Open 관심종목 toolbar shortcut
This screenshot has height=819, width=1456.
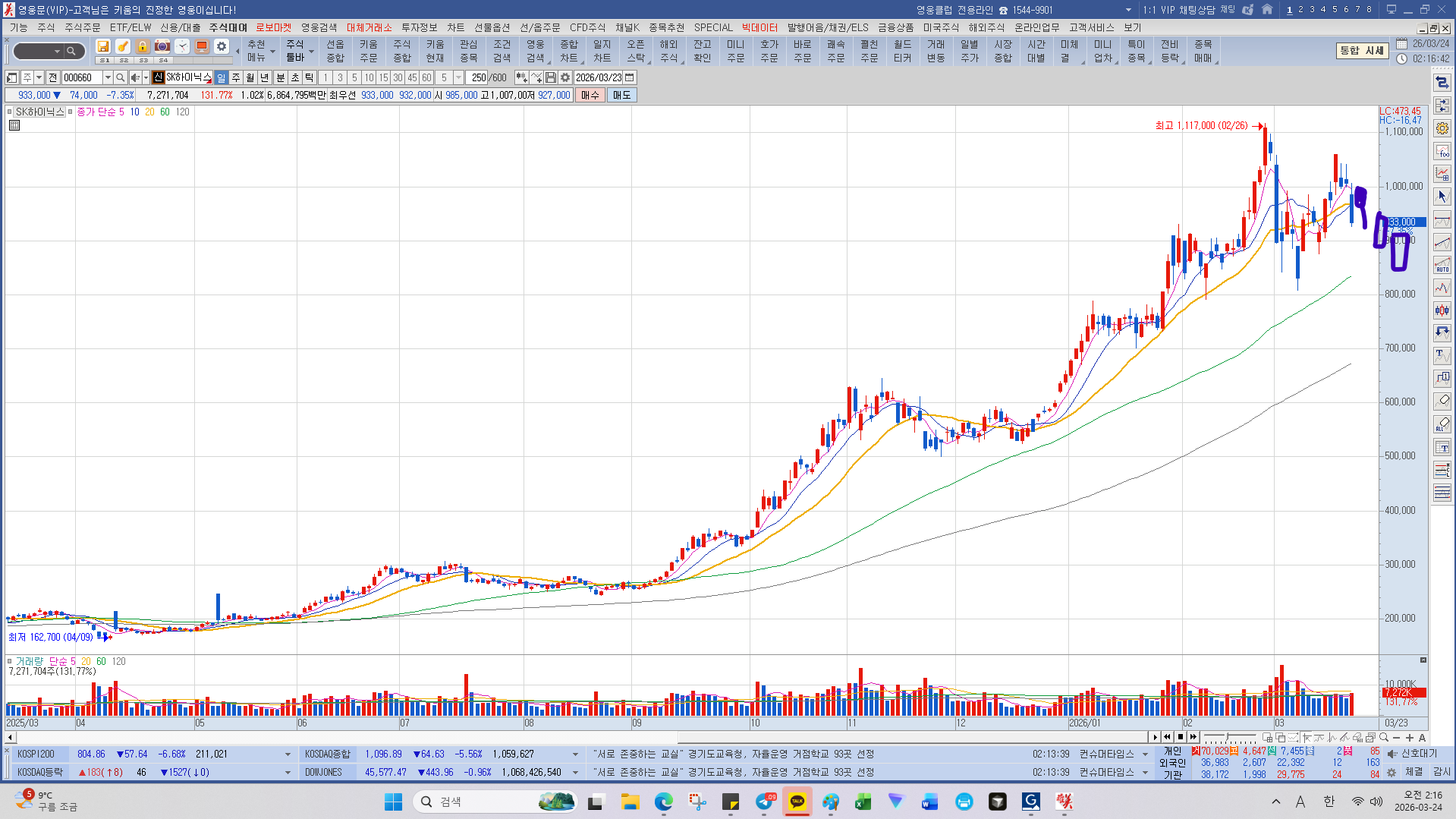468,51
